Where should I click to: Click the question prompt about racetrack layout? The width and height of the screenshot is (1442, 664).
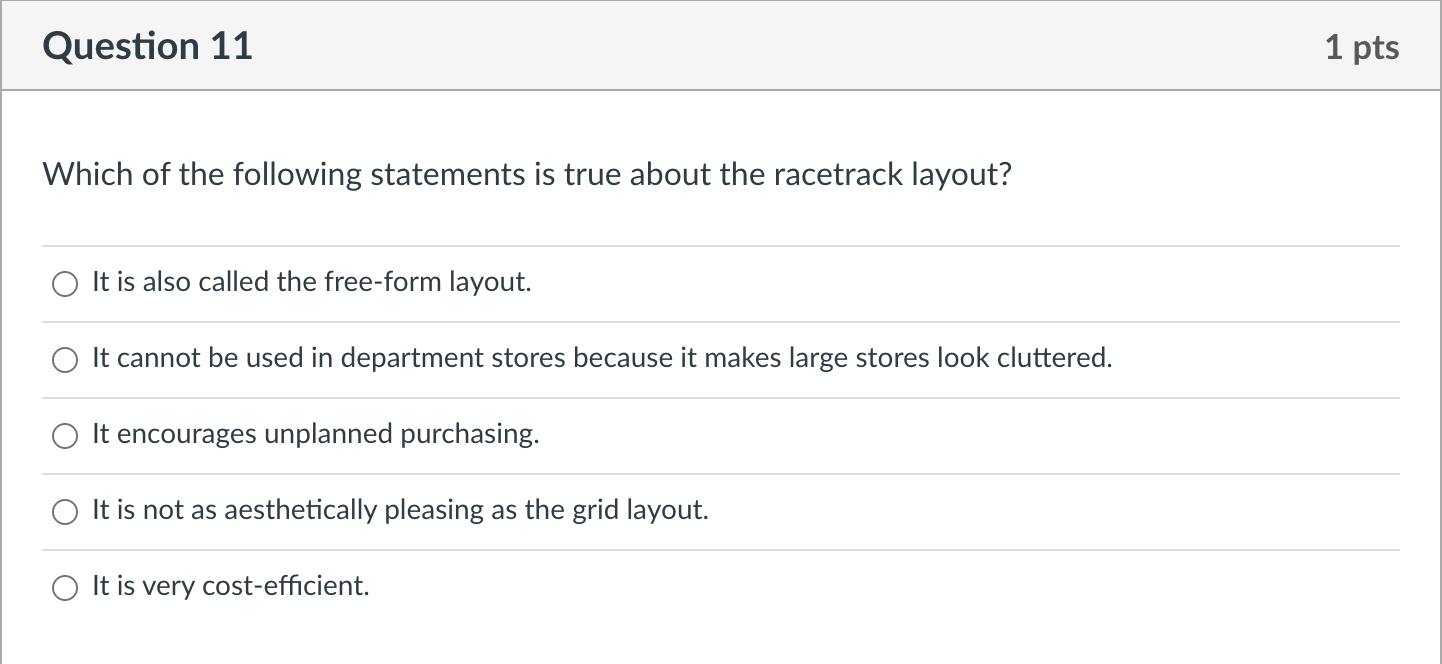tap(527, 174)
